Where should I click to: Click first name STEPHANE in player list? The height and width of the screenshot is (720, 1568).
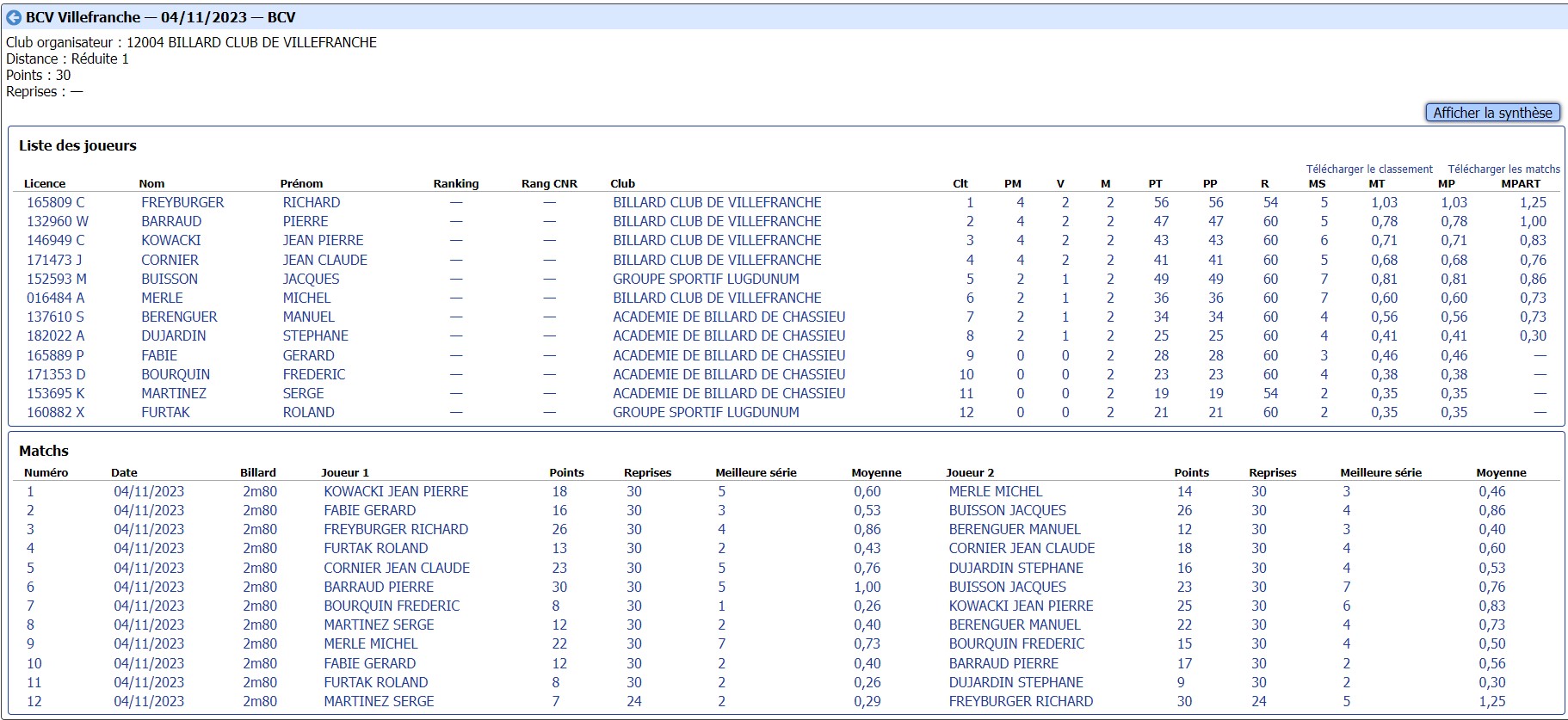point(316,335)
